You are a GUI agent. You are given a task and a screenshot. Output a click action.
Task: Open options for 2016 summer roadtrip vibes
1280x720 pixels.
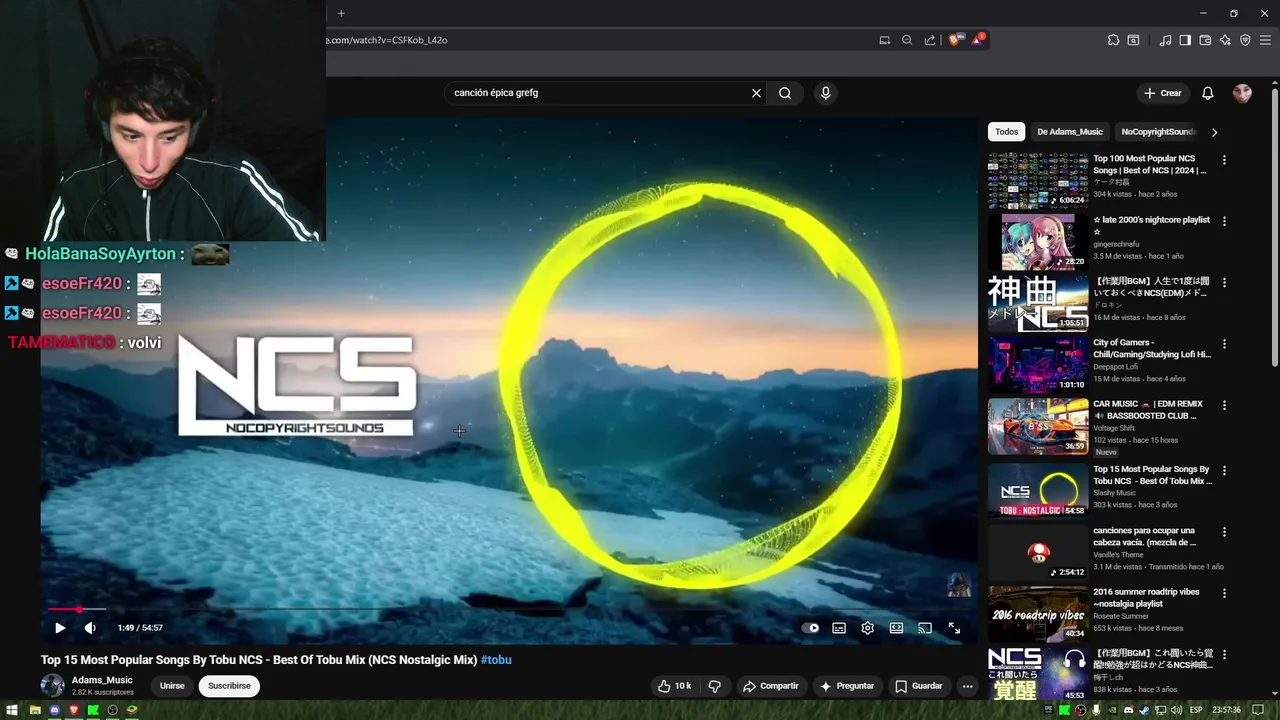click(x=1224, y=593)
